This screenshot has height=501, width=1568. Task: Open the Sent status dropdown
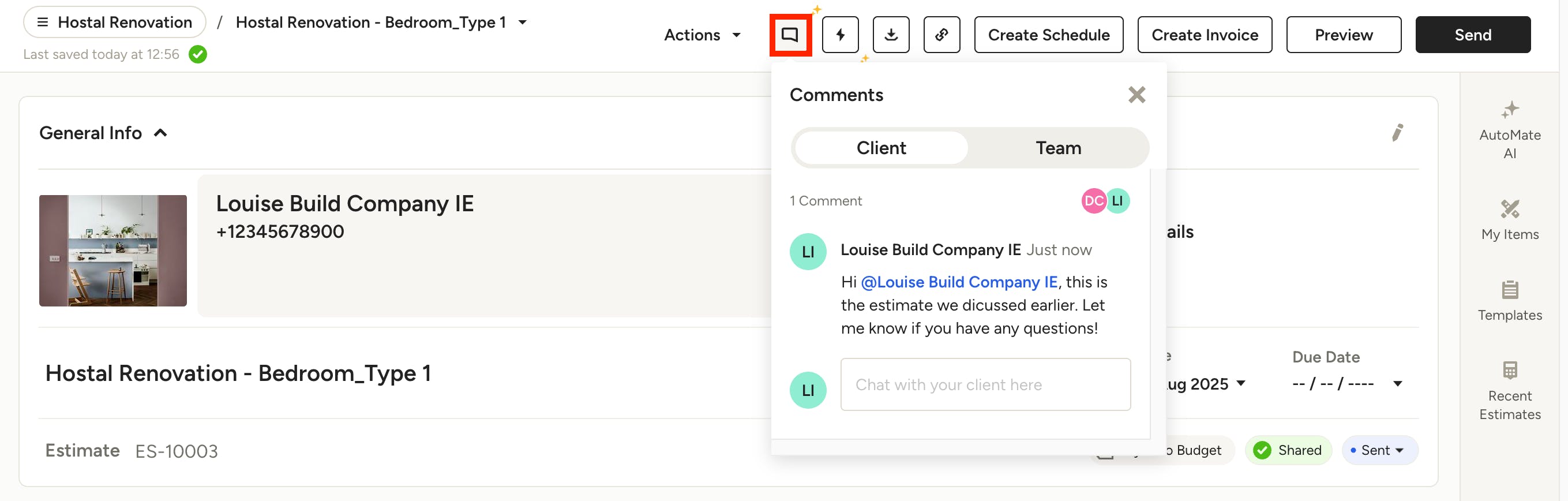(x=1379, y=450)
